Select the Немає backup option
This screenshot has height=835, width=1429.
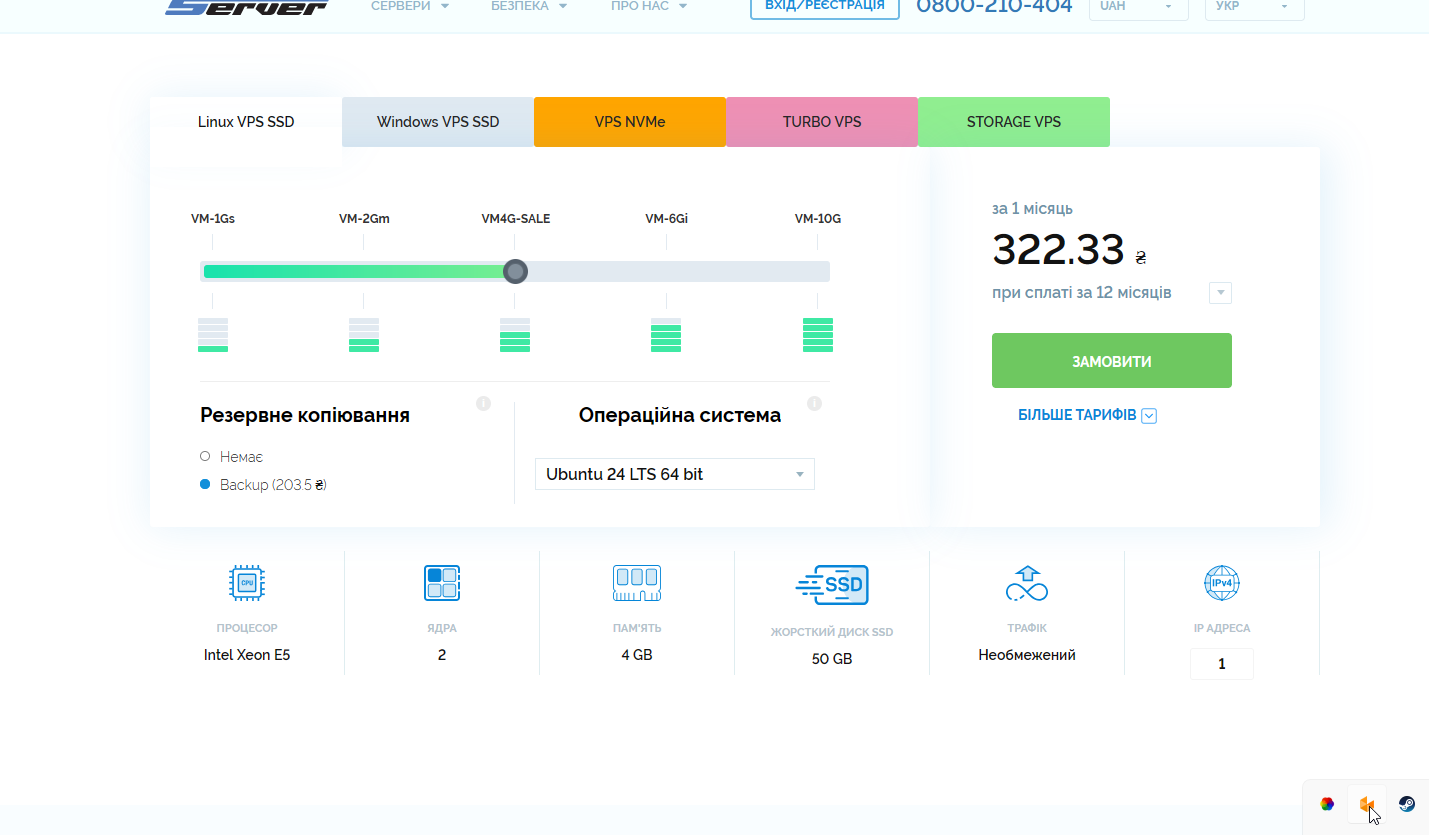coord(231,456)
